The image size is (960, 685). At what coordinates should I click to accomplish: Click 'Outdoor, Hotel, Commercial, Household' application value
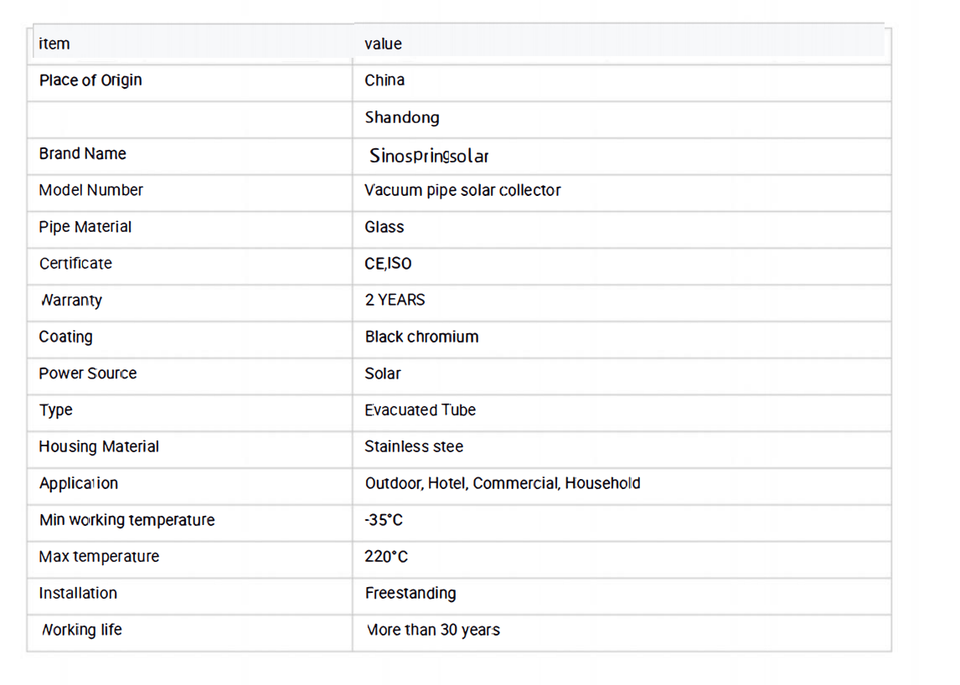[502, 484]
